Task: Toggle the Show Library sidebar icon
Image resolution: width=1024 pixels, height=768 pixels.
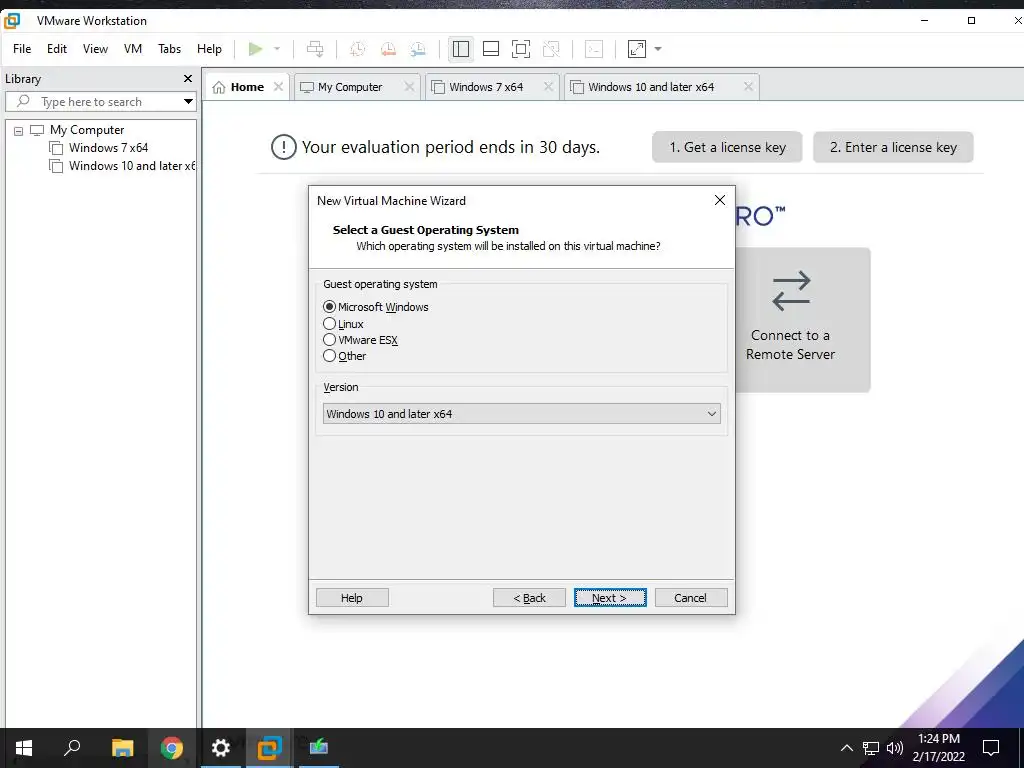Action: click(460, 49)
